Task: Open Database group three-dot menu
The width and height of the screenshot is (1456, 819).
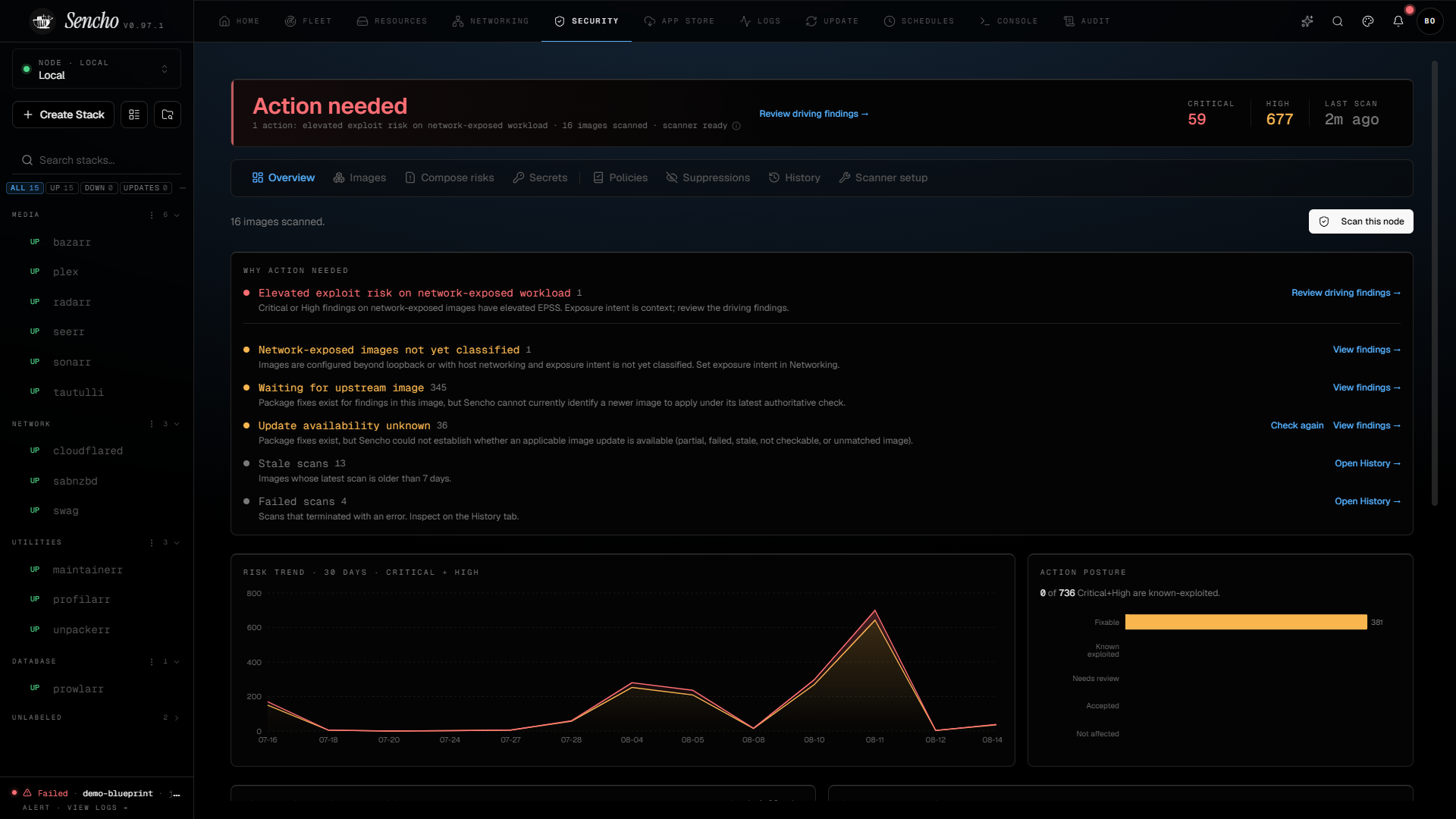Action: point(152,661)
